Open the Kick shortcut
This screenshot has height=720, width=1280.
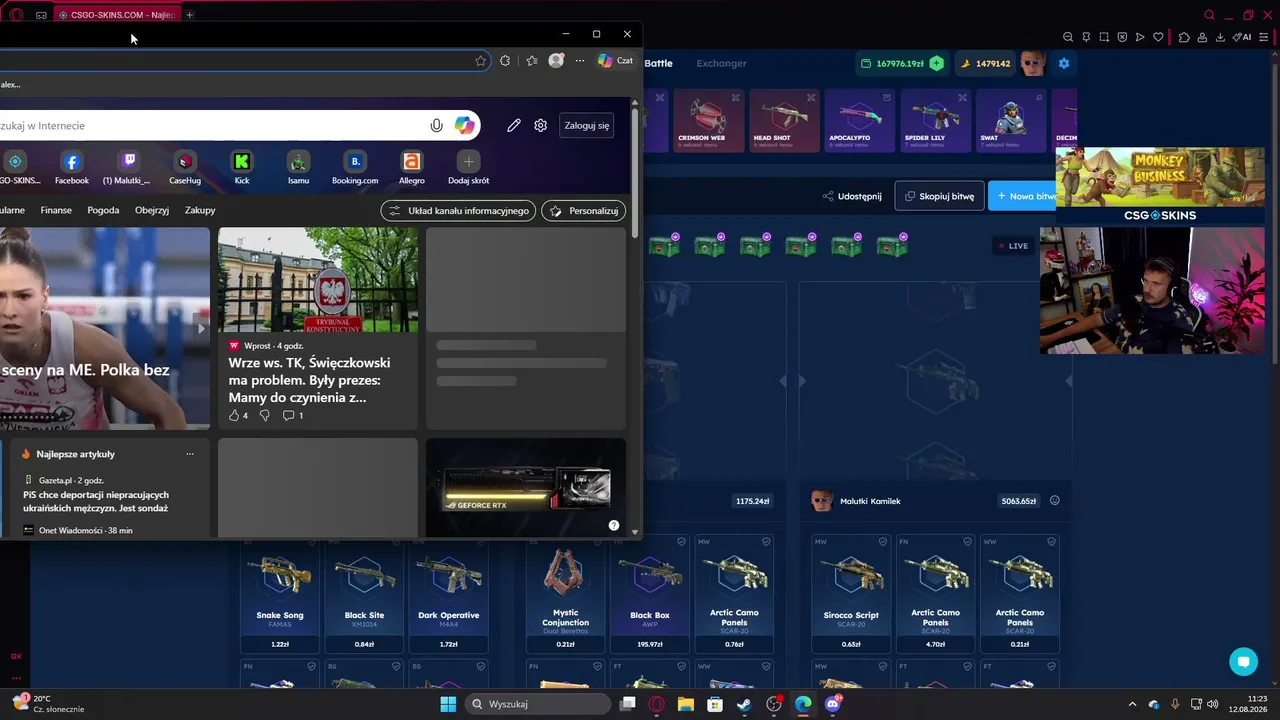click(242, 168)
